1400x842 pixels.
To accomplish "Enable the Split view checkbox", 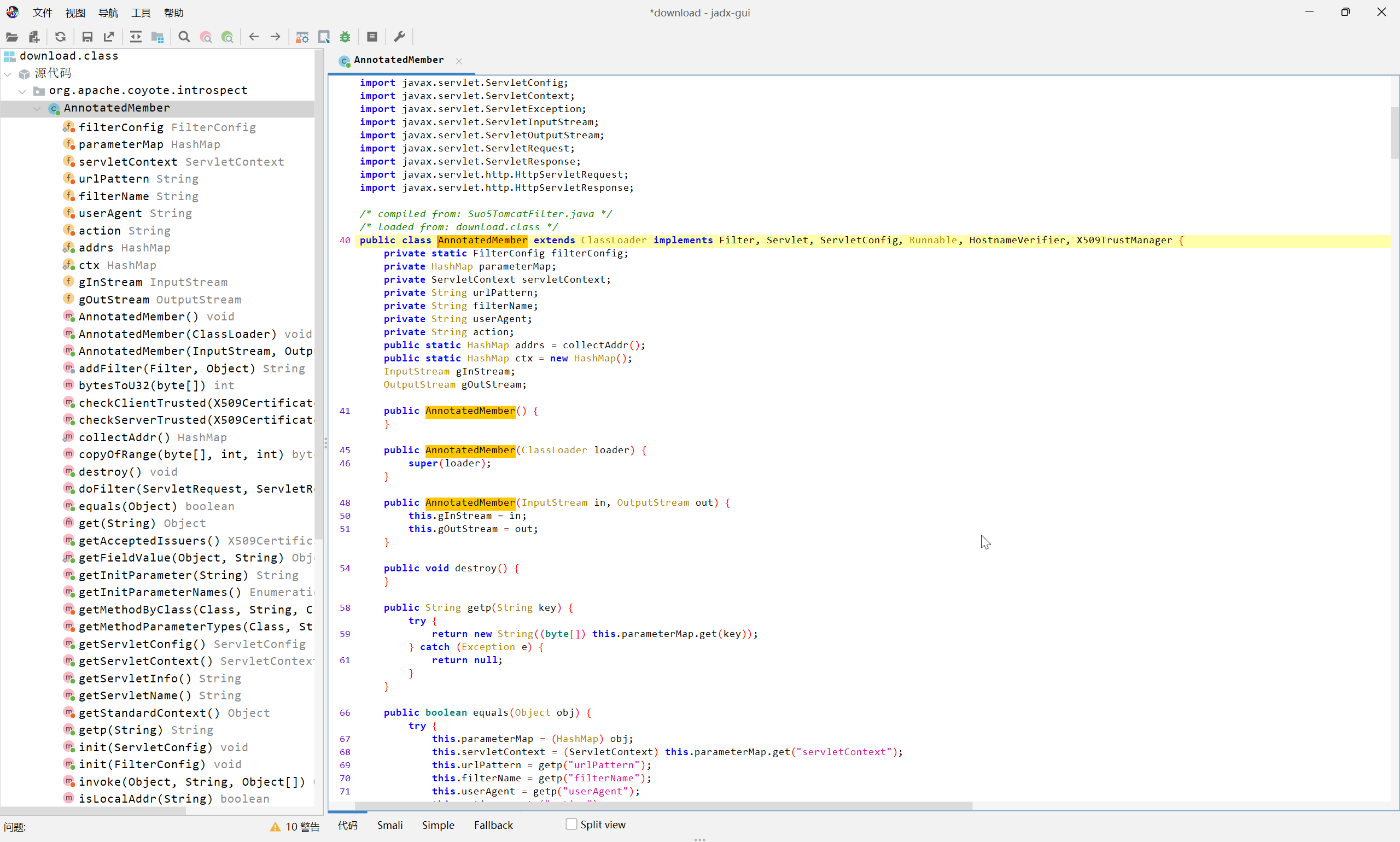I will pyautogui.click(x=571, y=824).
